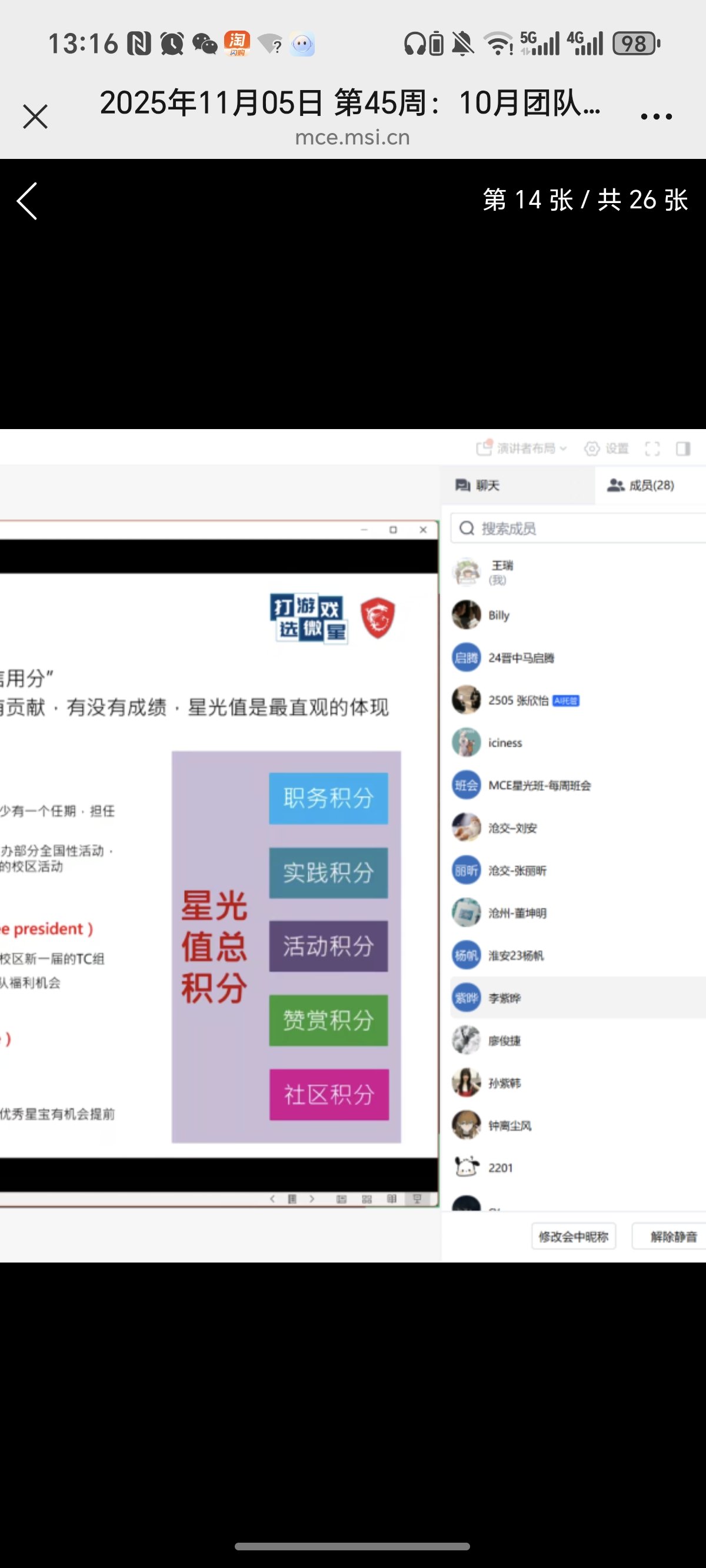Click the 赞赏积分 green box
The width and height of the screenshot is (706, 1568).
click(x=329, y=1020)
